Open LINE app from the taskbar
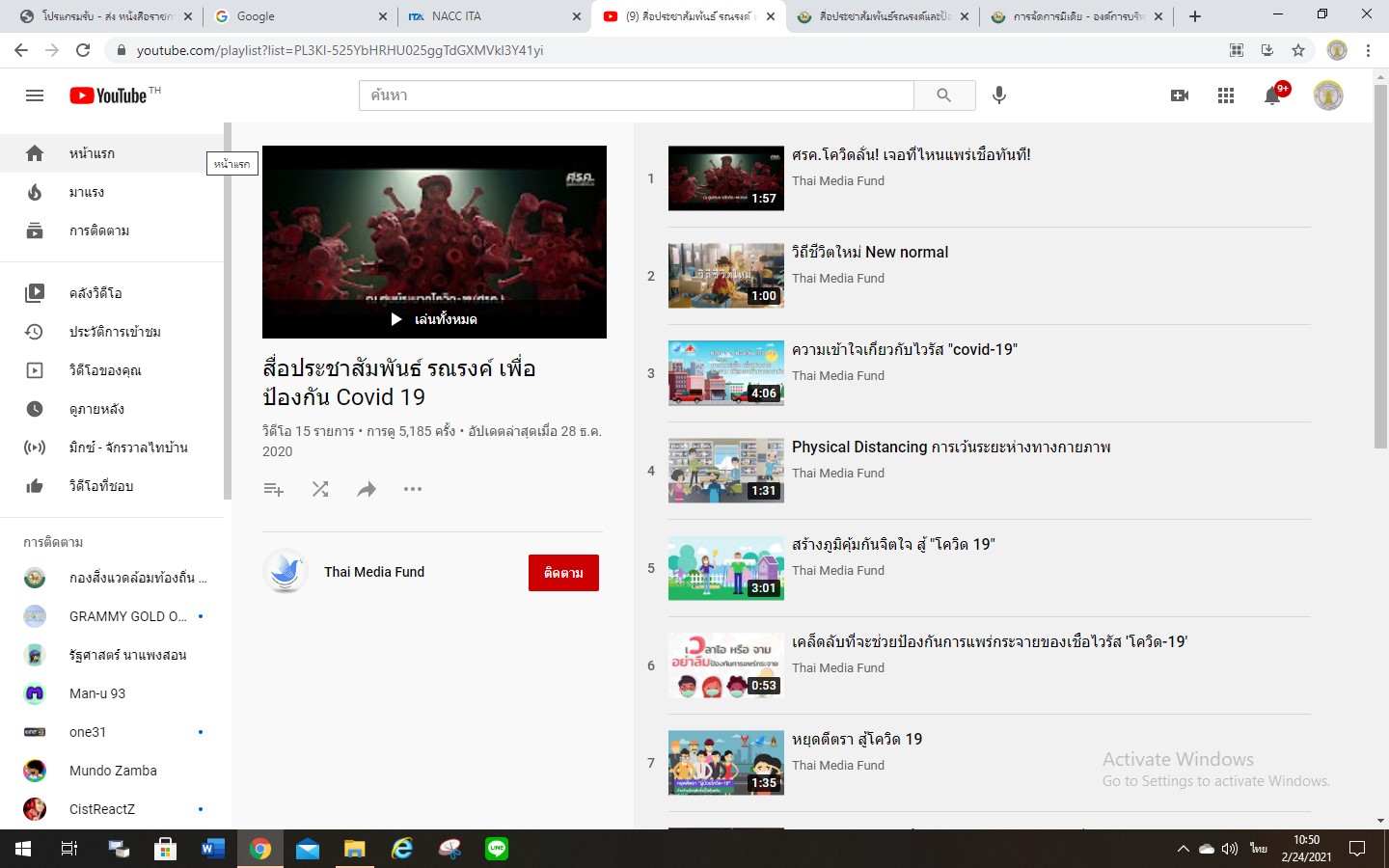This screenshot has width=1389, height=868. click(x=497, y=849)
